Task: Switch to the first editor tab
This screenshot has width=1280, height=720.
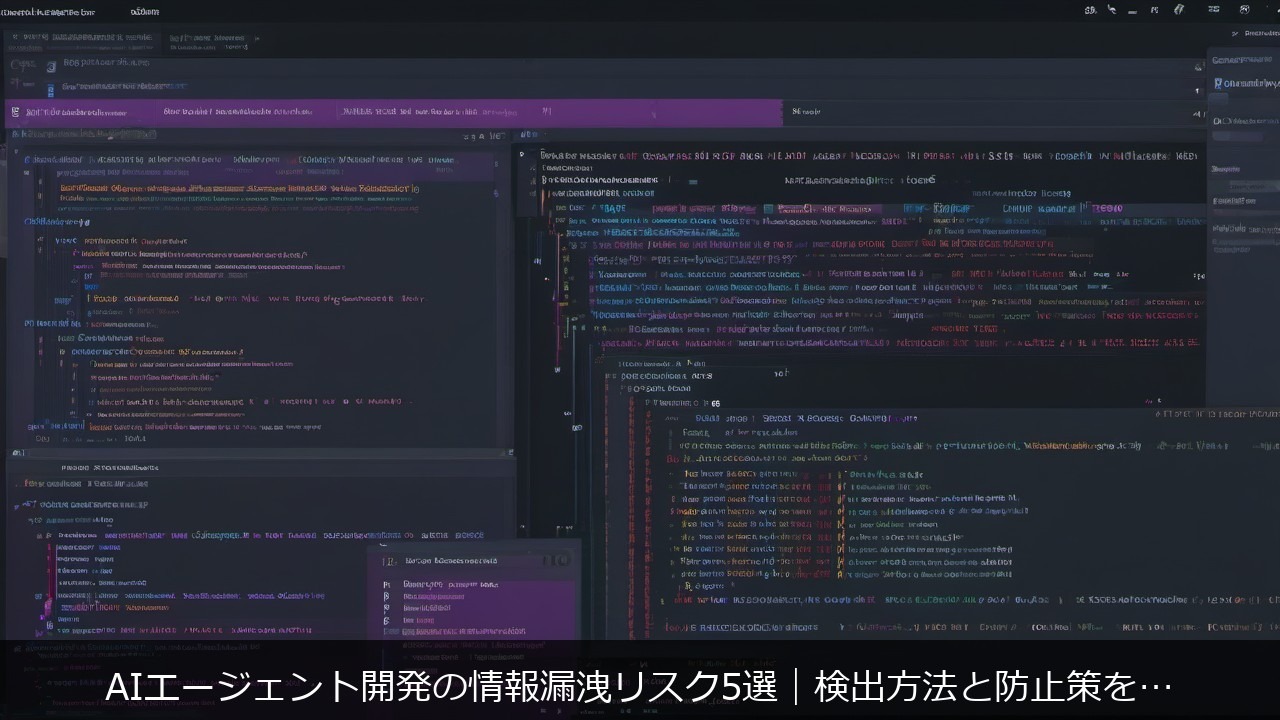Action: click(80, 39)
